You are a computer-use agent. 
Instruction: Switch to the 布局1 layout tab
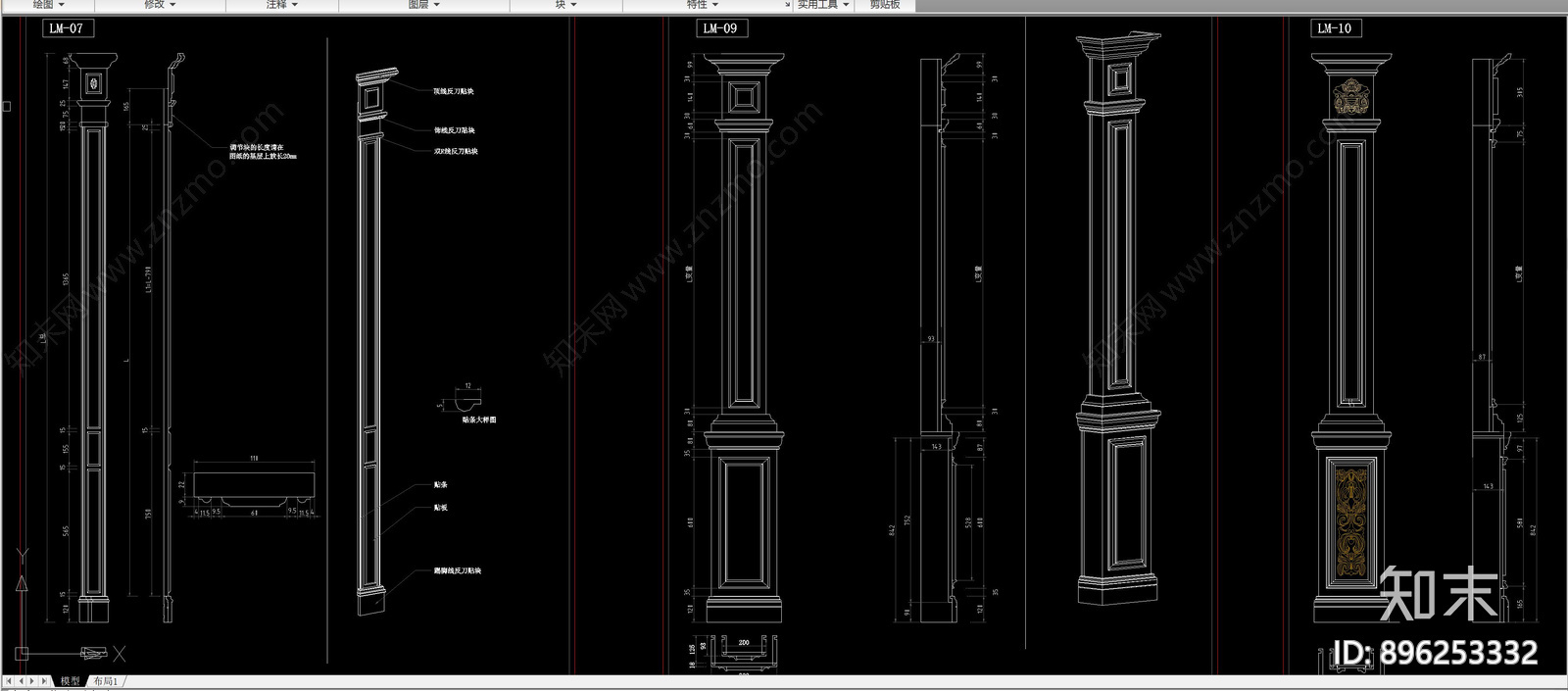106,681
